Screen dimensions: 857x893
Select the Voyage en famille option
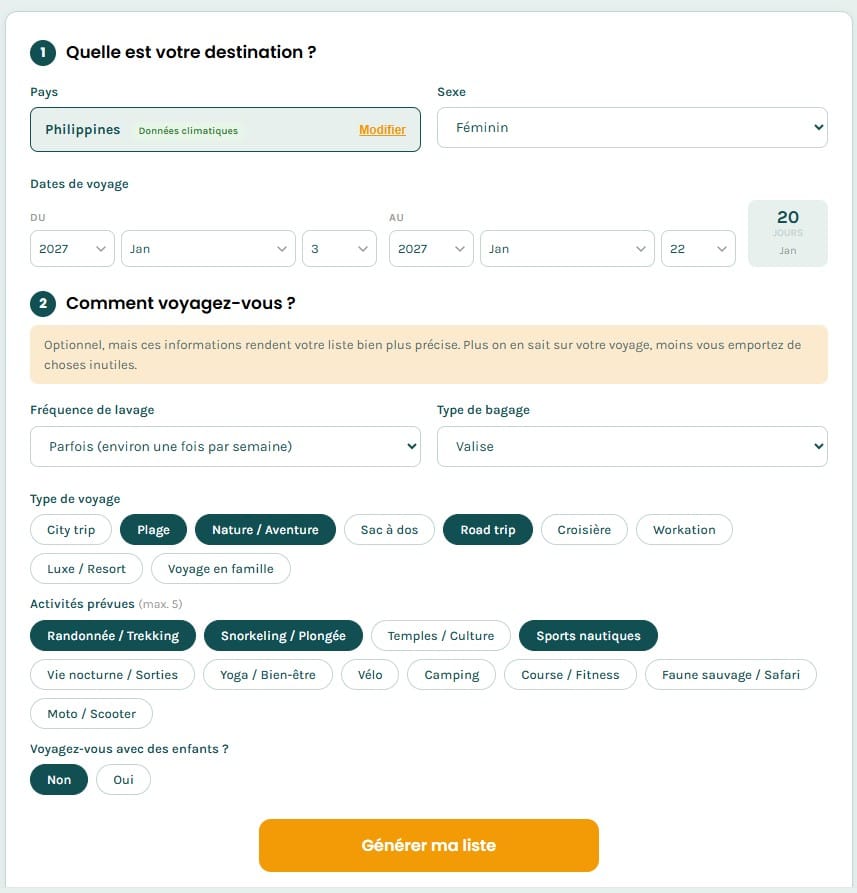pyautogui.click(x=219, y=568)
